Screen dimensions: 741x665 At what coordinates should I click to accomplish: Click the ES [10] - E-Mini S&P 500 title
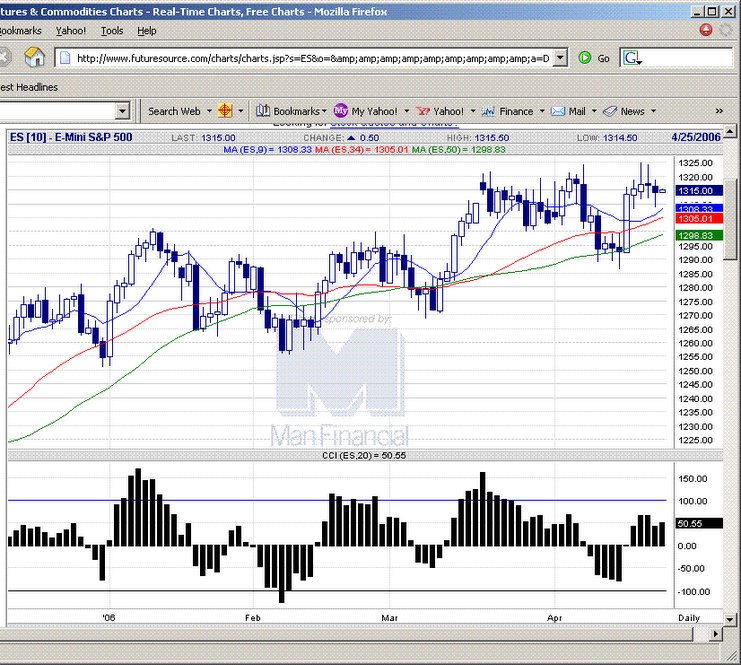pos(71,137)
